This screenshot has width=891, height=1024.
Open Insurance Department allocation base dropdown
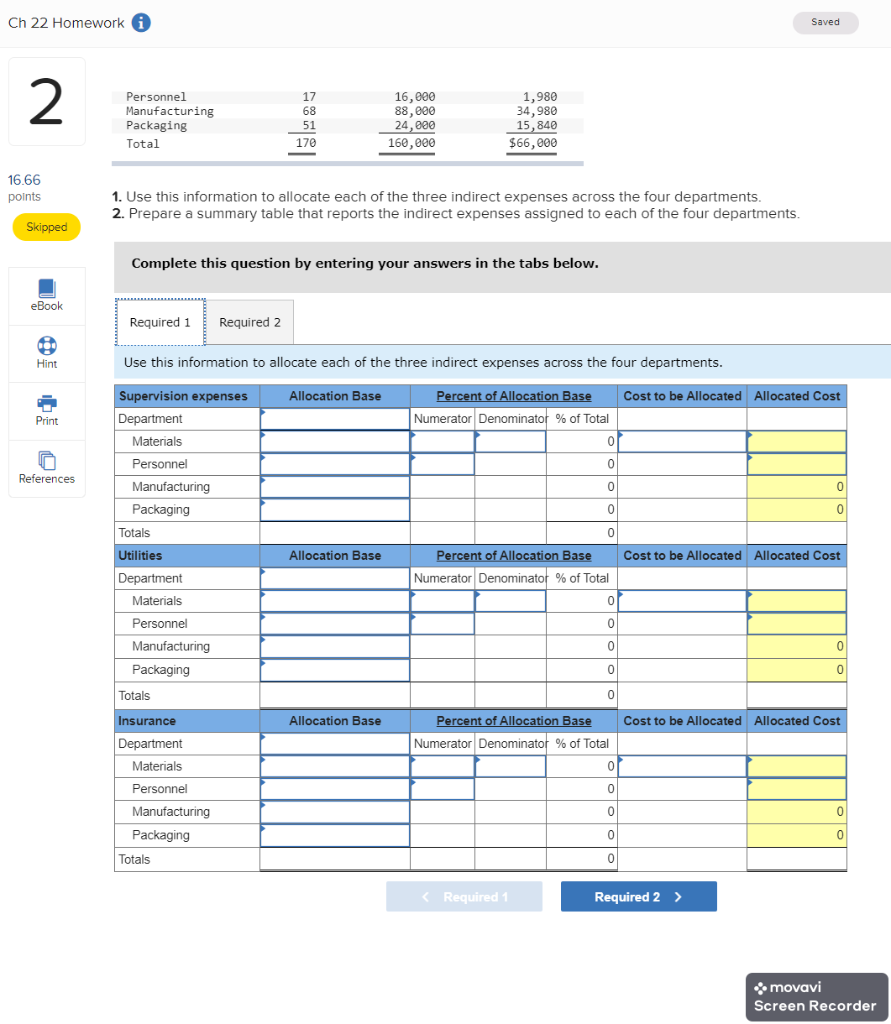pyautogui.click(x=335, y=743)
